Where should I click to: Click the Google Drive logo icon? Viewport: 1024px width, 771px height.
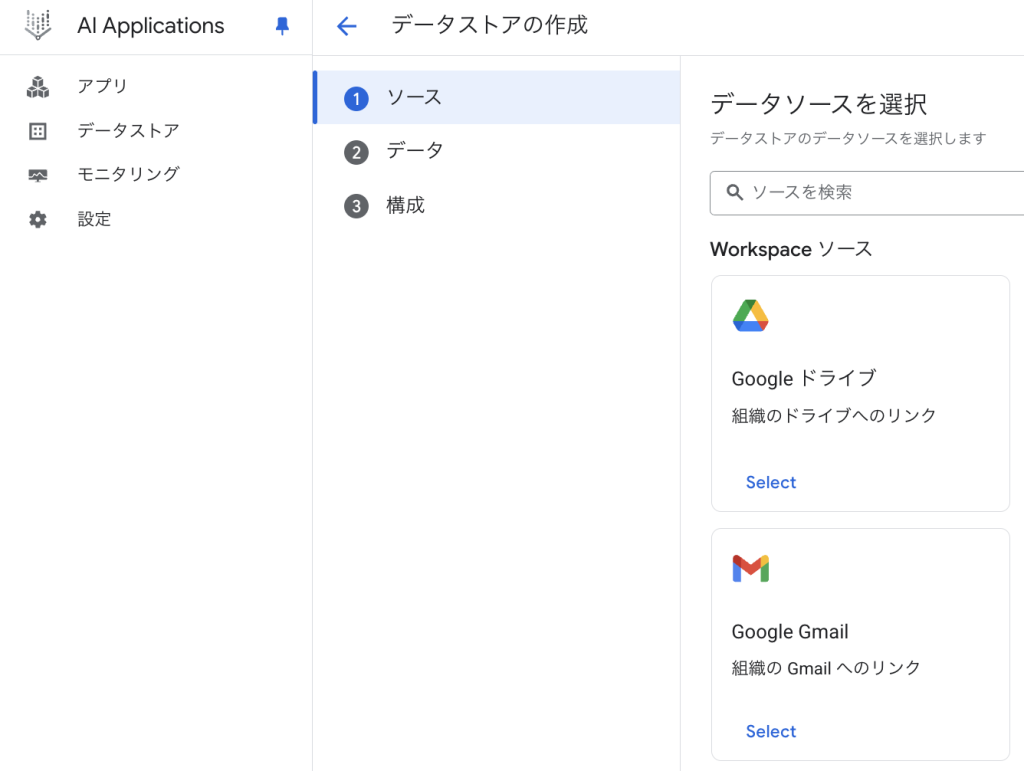point(750,316)
